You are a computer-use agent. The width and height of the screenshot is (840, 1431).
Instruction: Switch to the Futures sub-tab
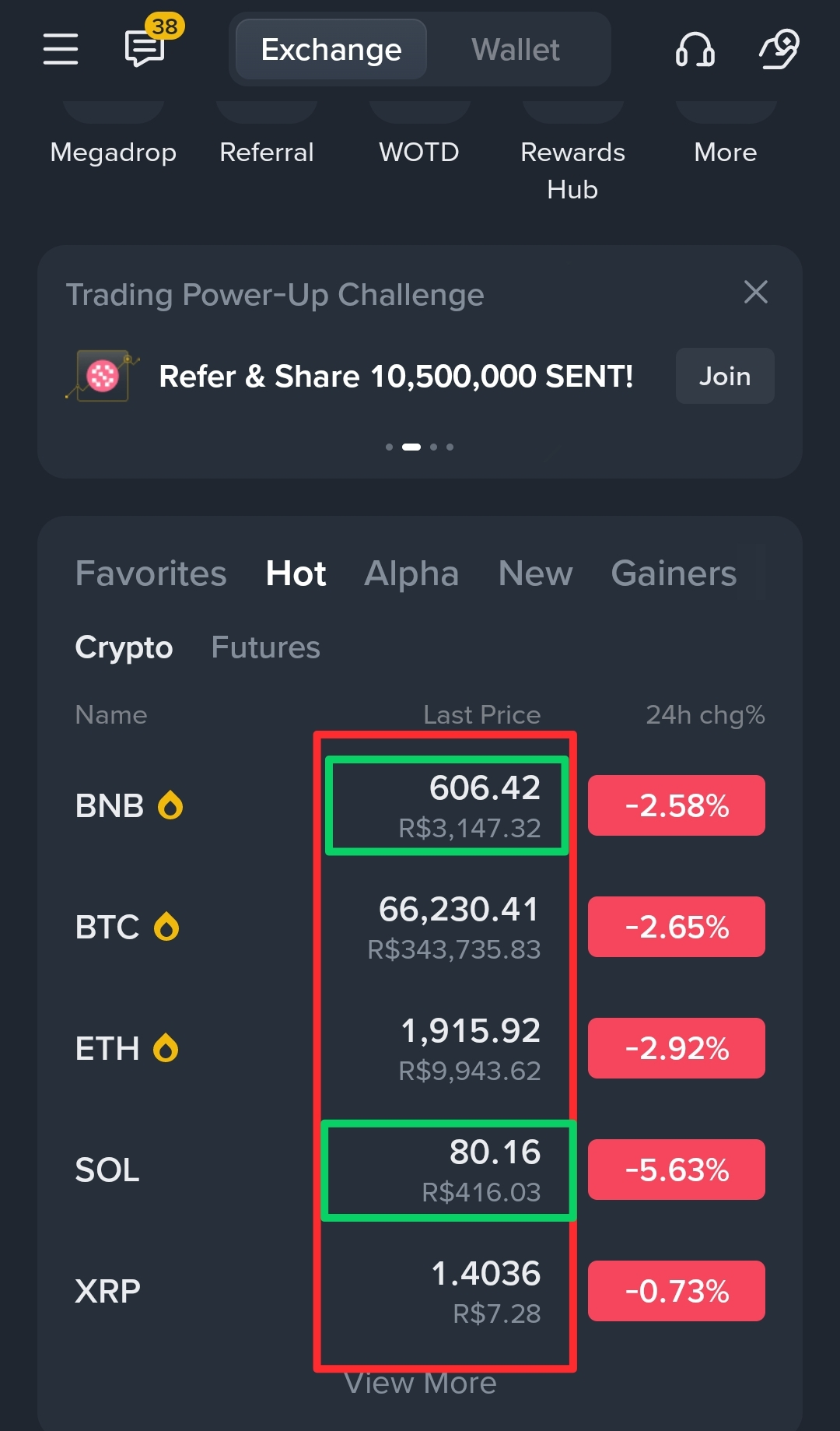tap(265, 647)
